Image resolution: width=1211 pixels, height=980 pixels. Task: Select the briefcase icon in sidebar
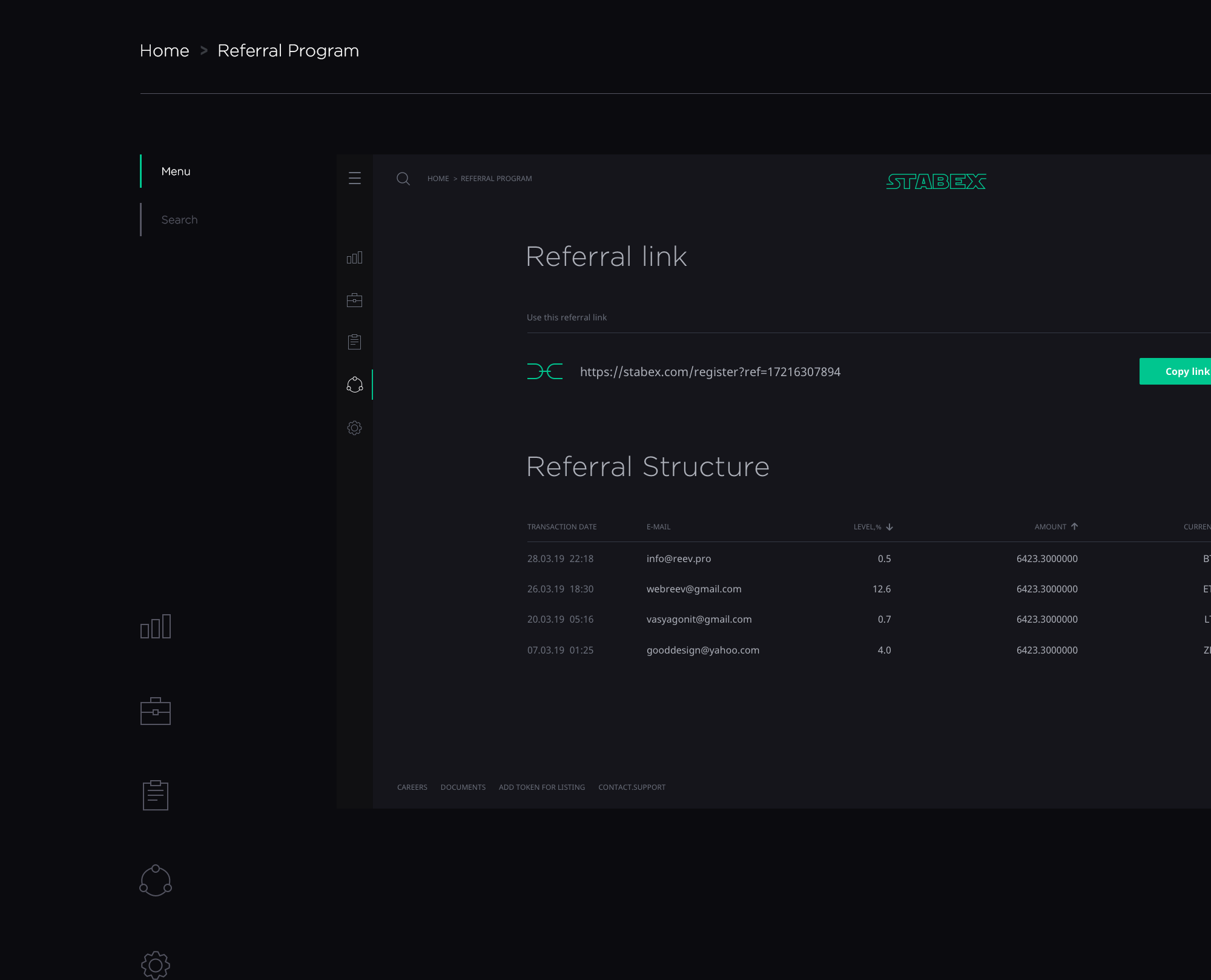pyautogui.click(x=355, y=300)
